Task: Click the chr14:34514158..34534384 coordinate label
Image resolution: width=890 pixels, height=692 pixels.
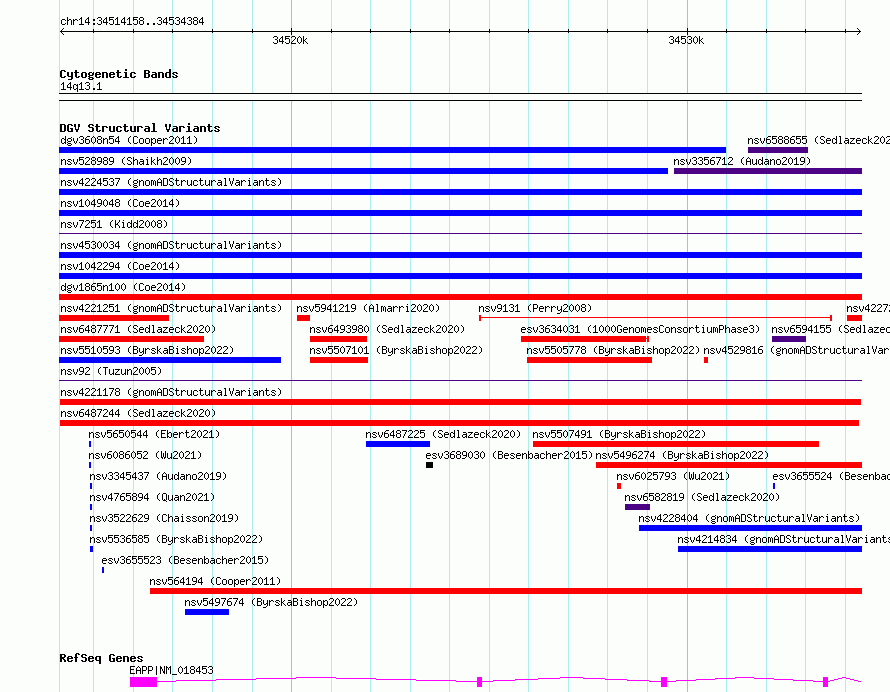Action: (132, 22)
